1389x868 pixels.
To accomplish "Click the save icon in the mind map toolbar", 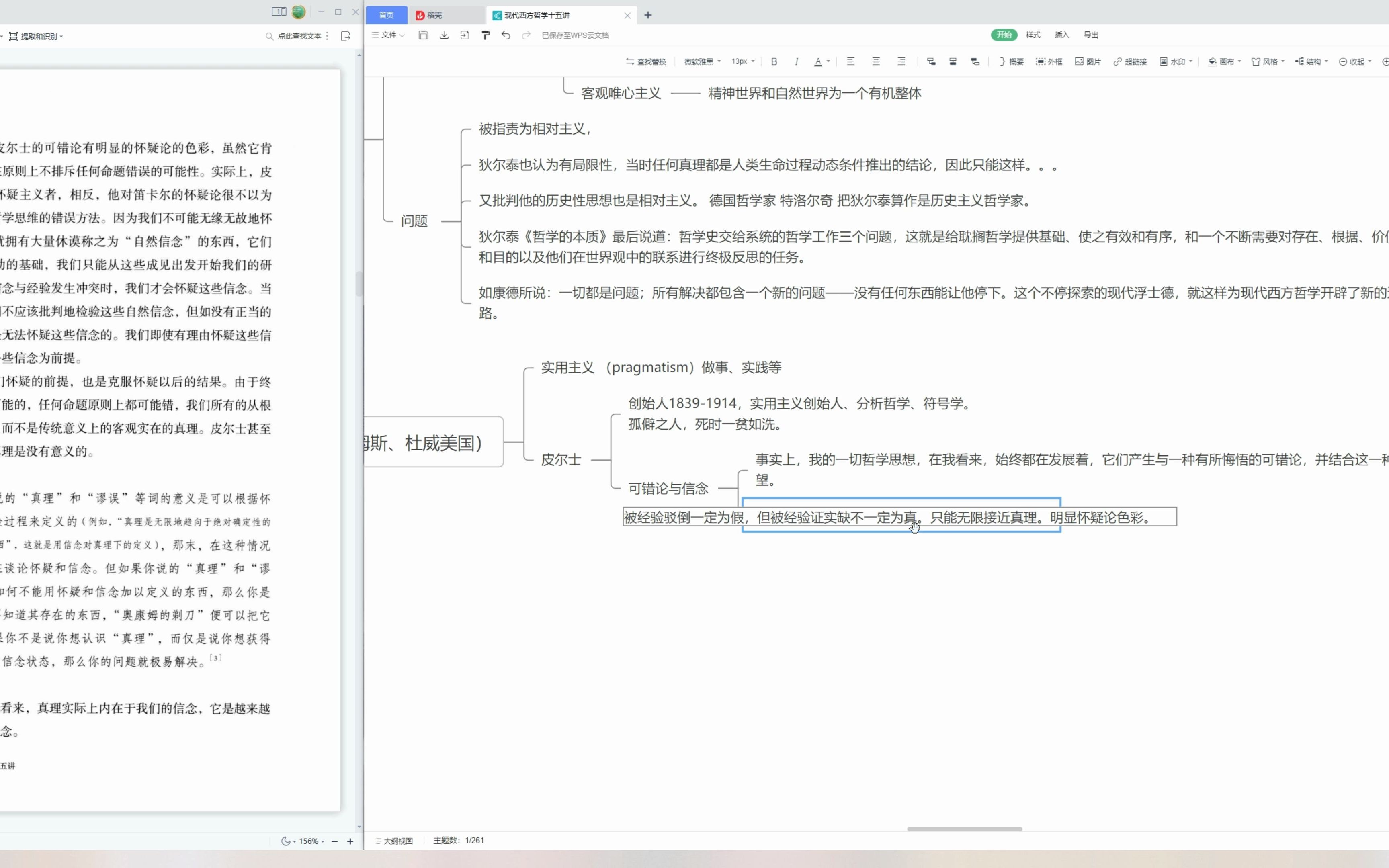I will pyautogui.click(x=423, y=35).
